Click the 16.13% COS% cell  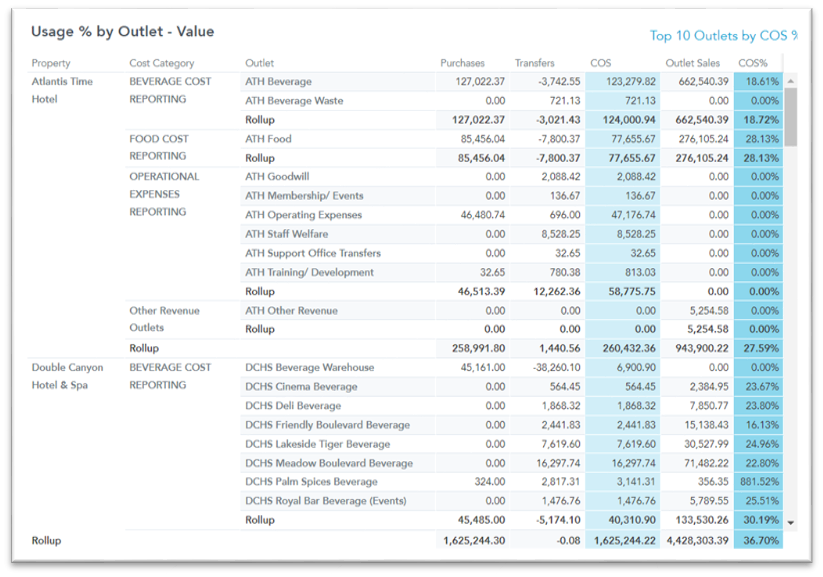[x=758, y=425]
